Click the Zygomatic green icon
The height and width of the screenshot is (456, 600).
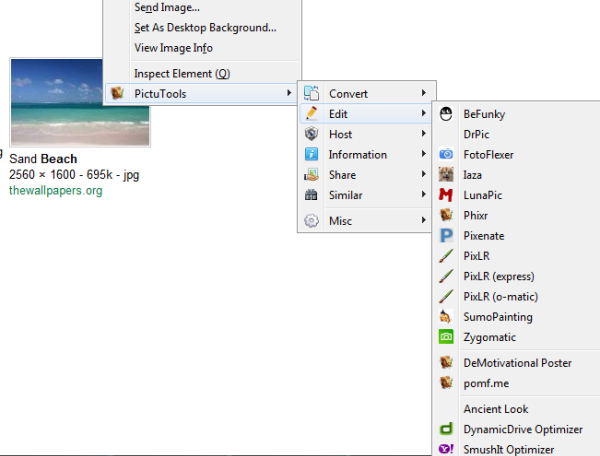coord(447,337)
